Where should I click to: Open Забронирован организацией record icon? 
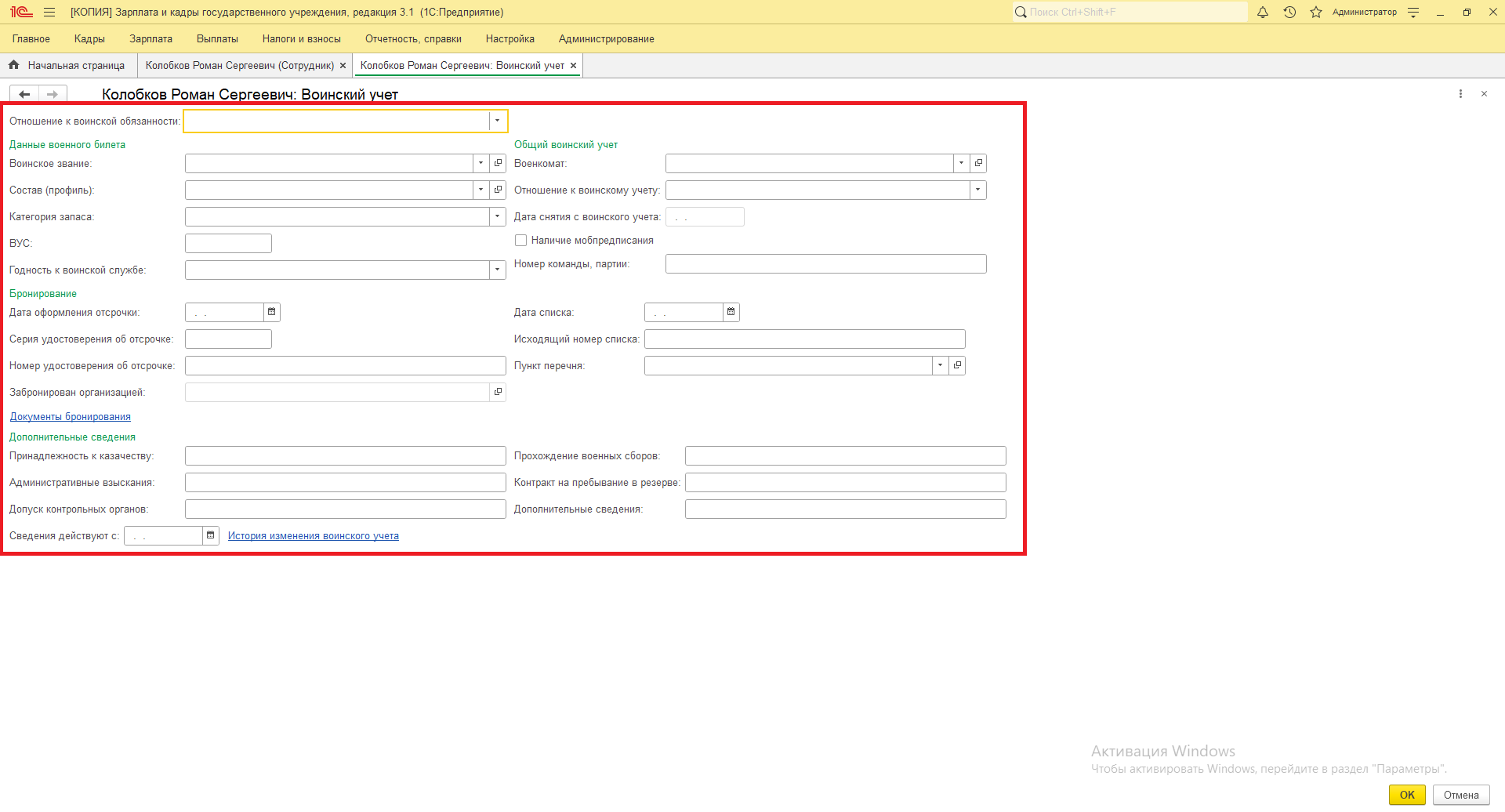pos(498,393)
